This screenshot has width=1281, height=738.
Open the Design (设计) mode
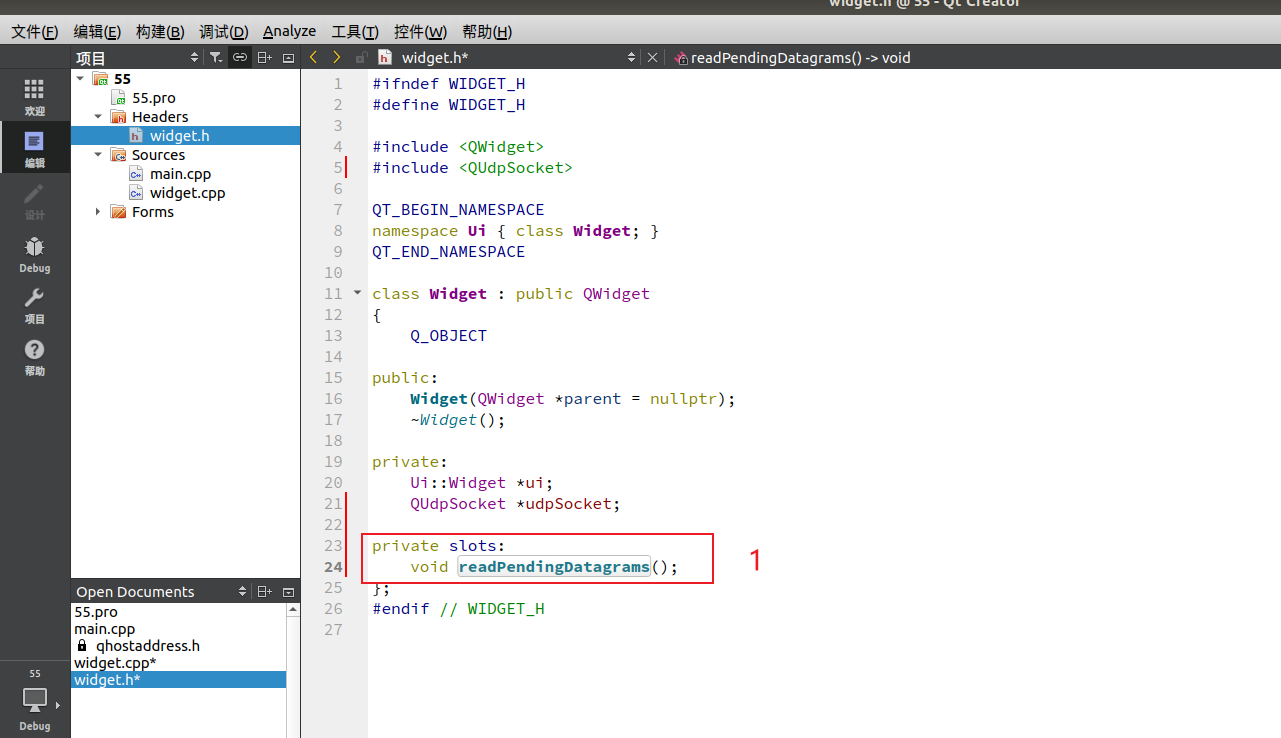point(35,200)
